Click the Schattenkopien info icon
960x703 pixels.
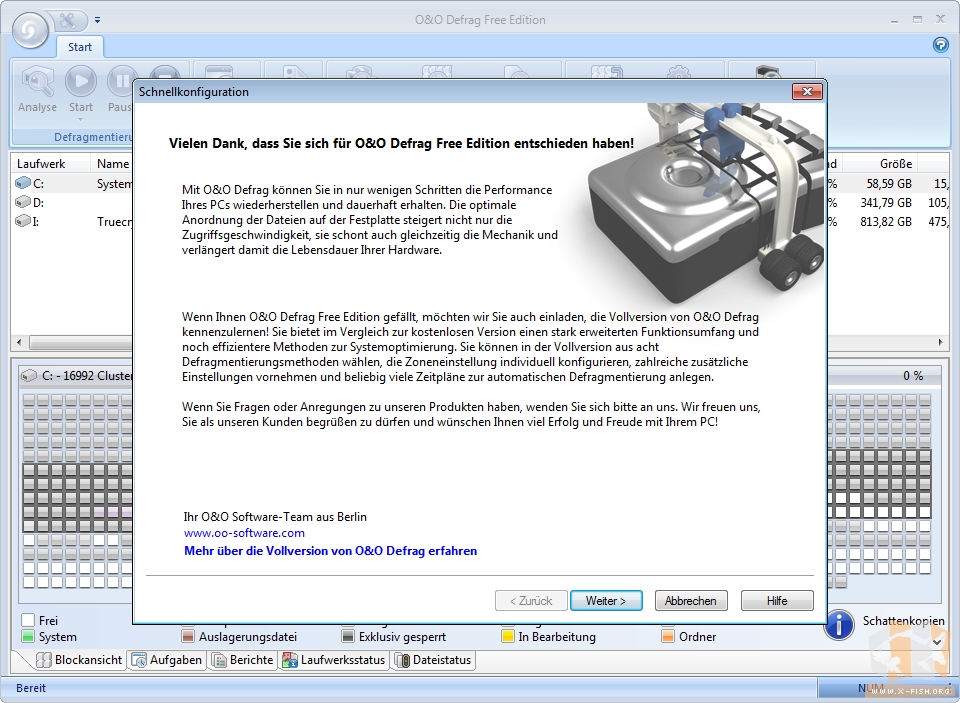pos(839,625)
